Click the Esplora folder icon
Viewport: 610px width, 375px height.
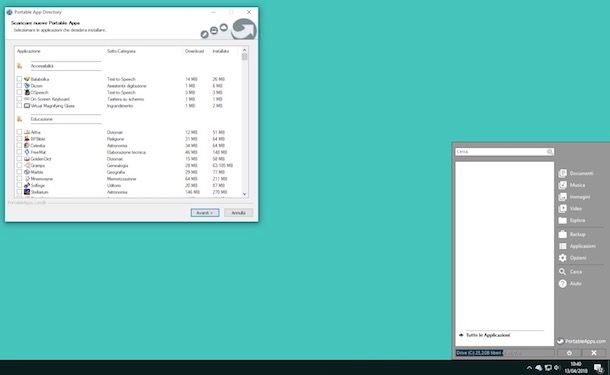(x=563, y=220)
